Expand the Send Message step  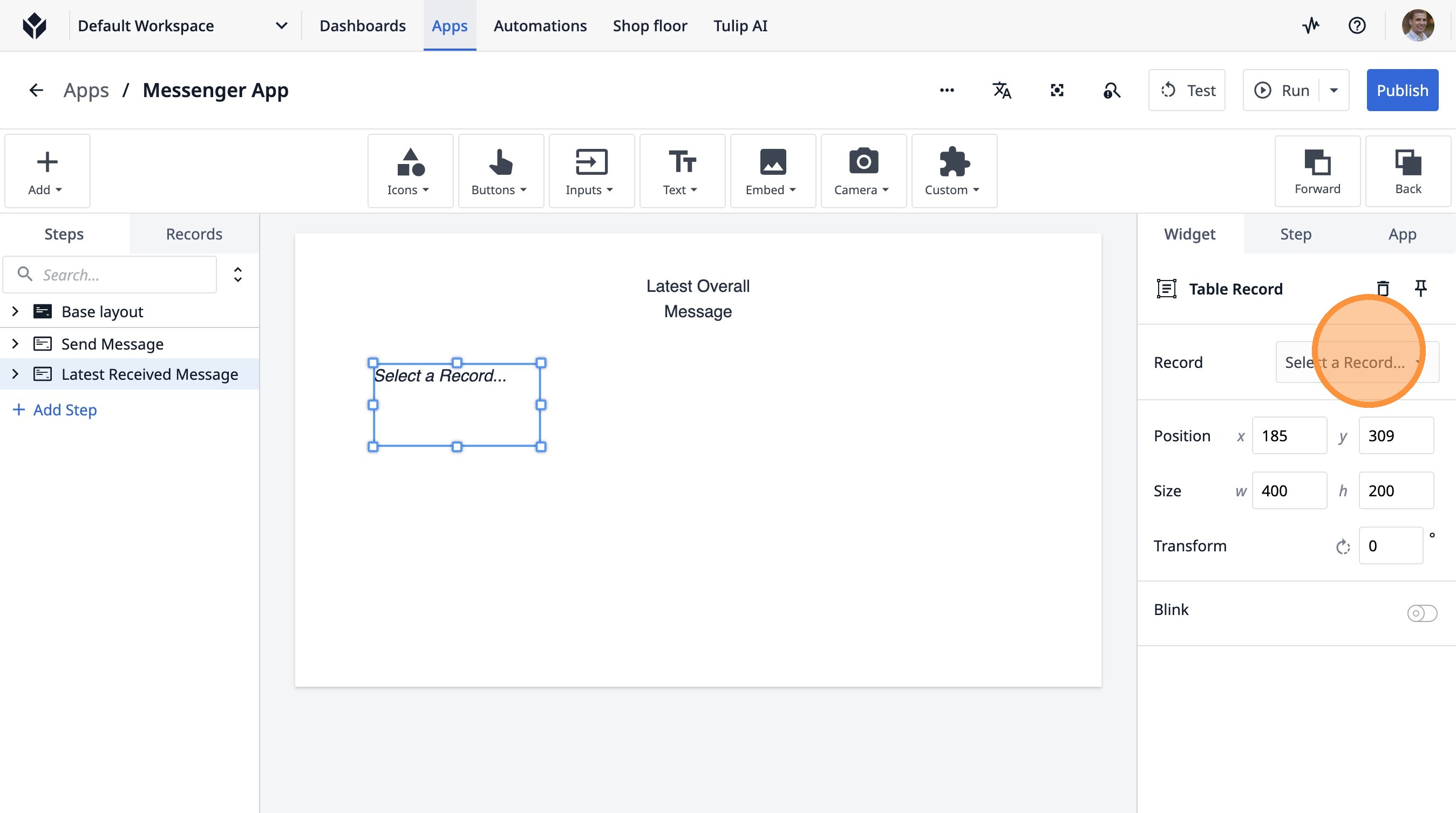point(15,344)
